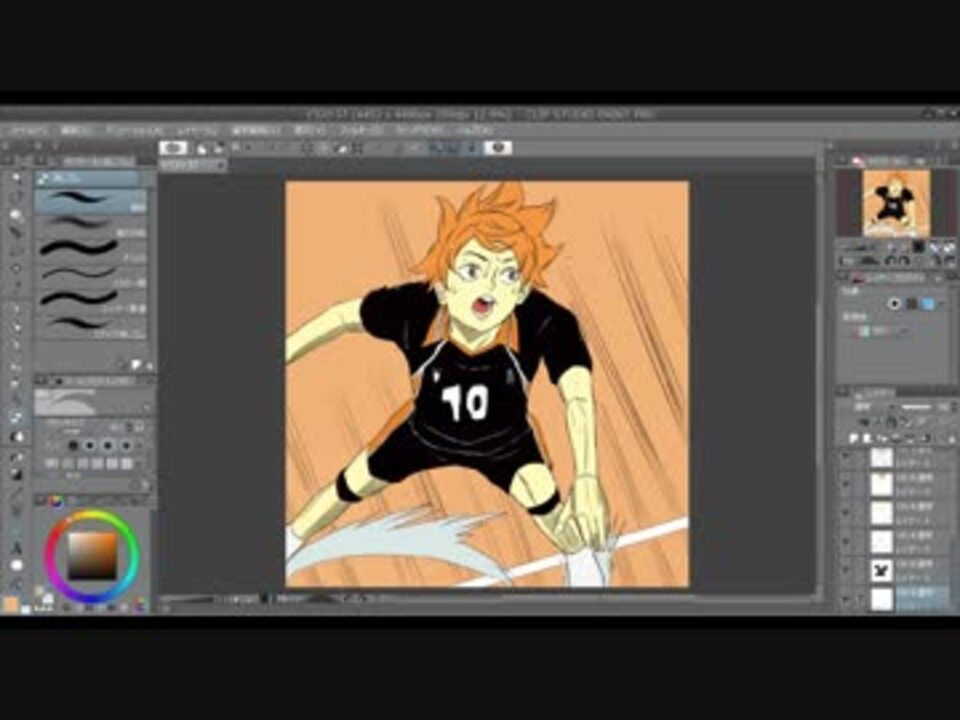Select the Pen tool
The height and width of the screenshot is (720, 960).
pos(17,309)
